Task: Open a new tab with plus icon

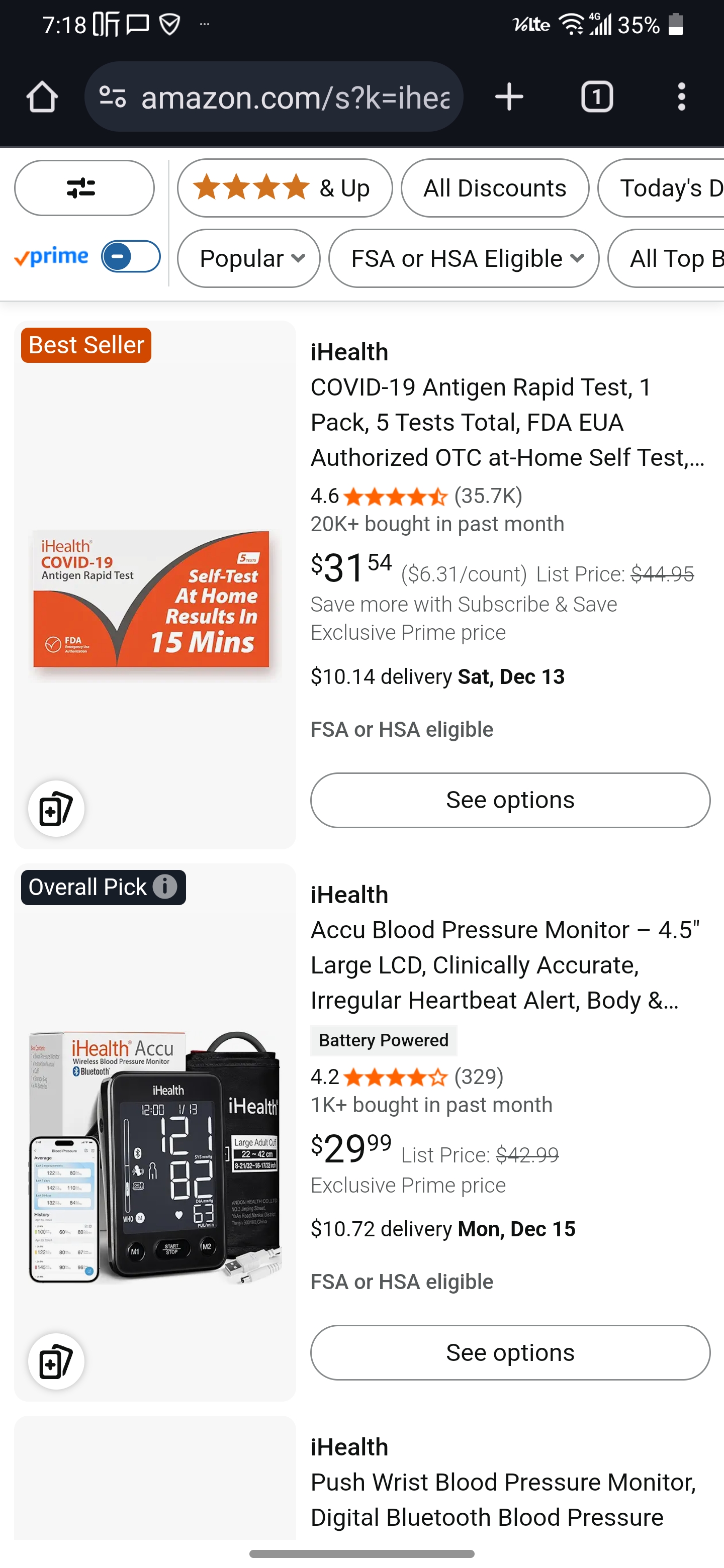Action: (509, 97)
